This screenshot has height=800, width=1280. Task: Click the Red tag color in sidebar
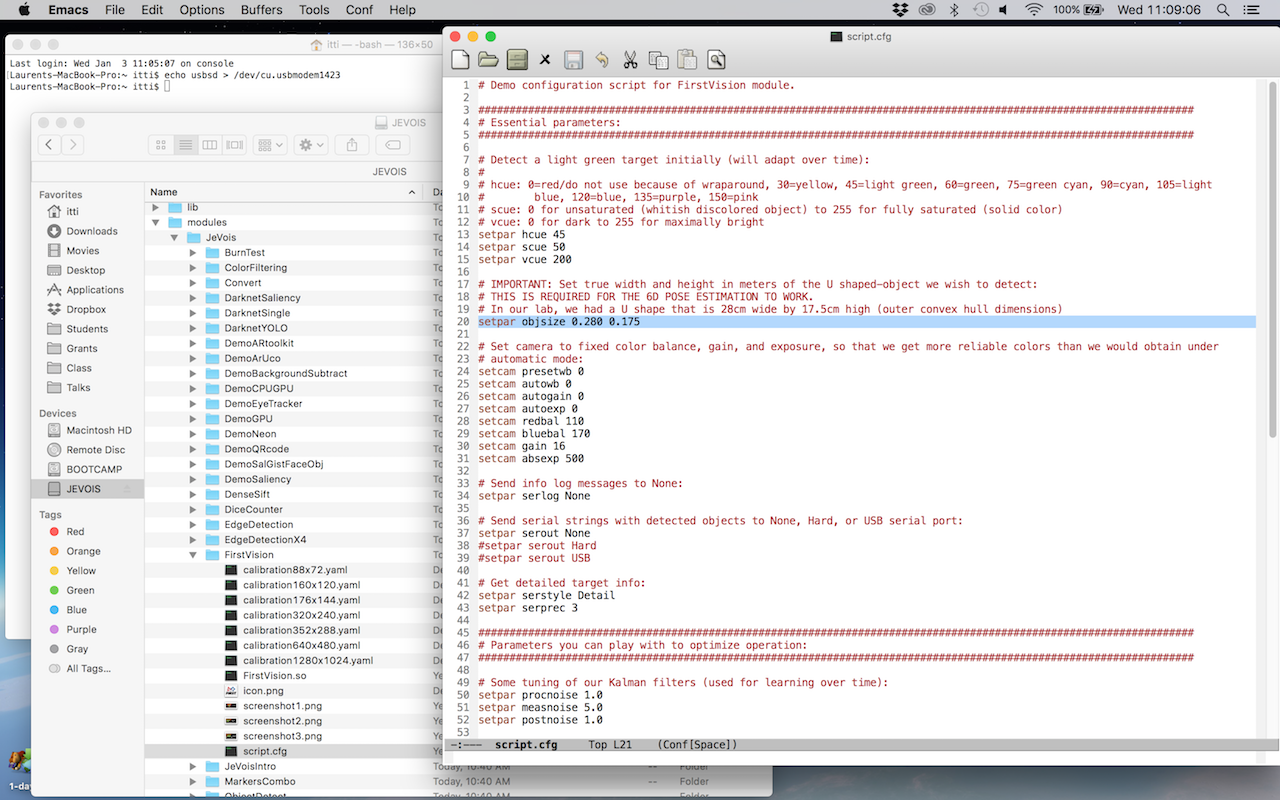75,532
